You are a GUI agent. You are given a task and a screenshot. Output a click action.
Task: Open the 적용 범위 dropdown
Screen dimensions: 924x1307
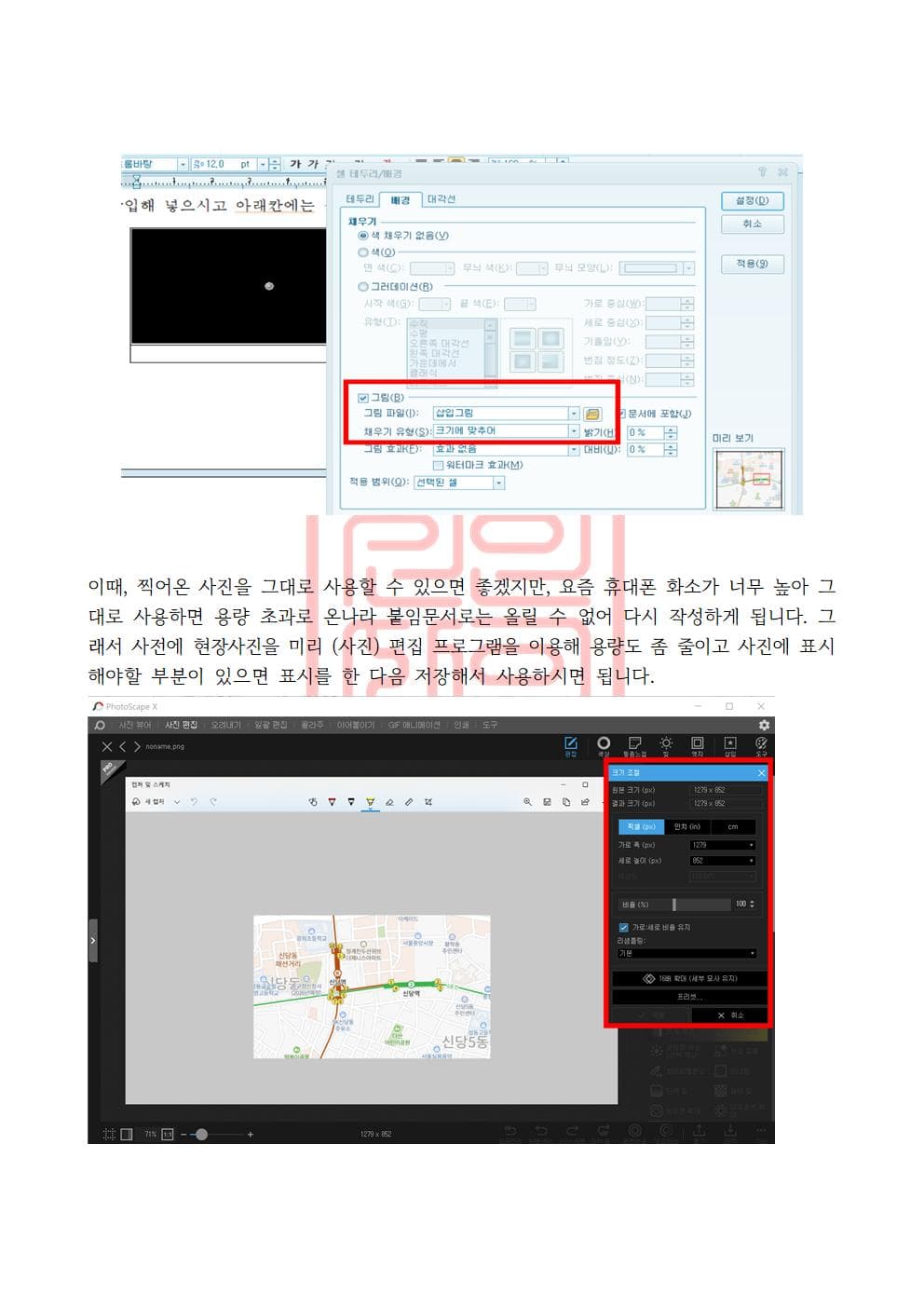[498, 483]
